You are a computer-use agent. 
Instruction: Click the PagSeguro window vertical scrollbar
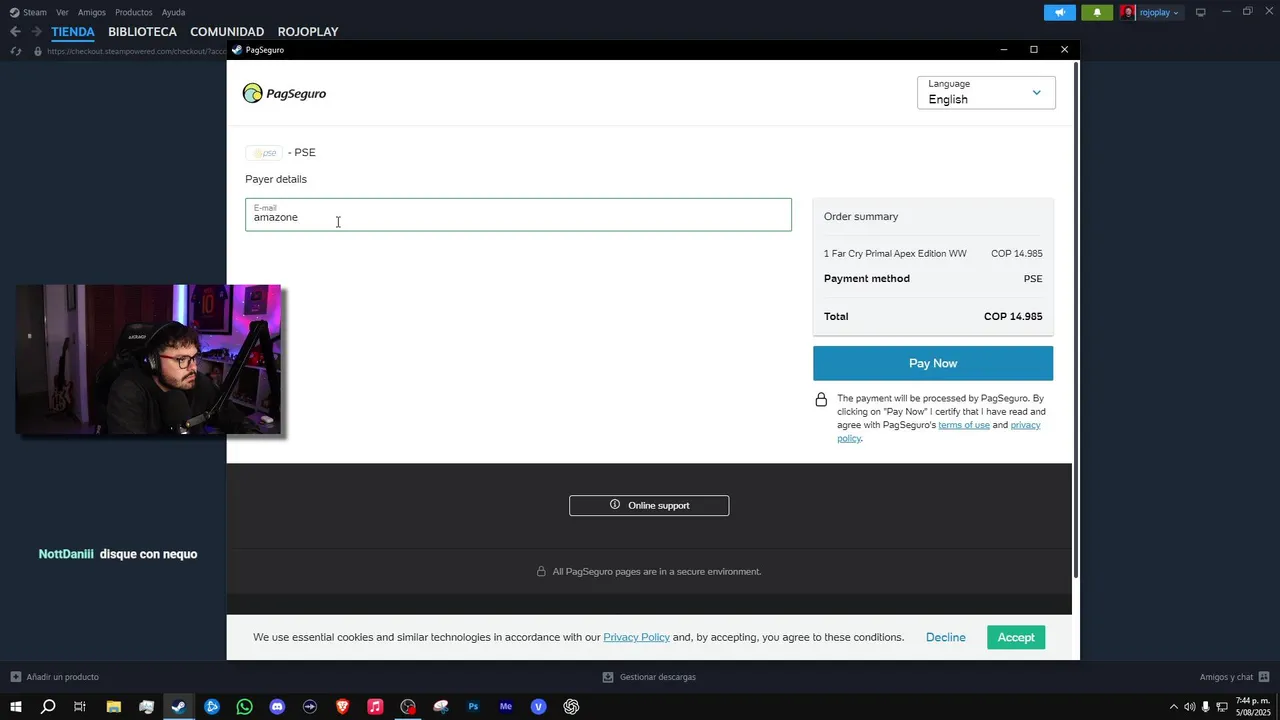[1076, 320]
